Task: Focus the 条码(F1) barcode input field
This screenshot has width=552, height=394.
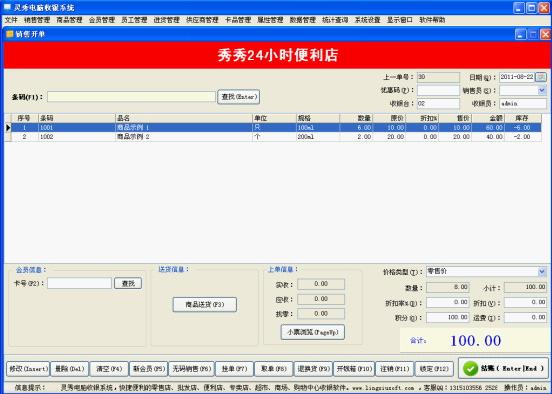Action: (x=131, y=96)
